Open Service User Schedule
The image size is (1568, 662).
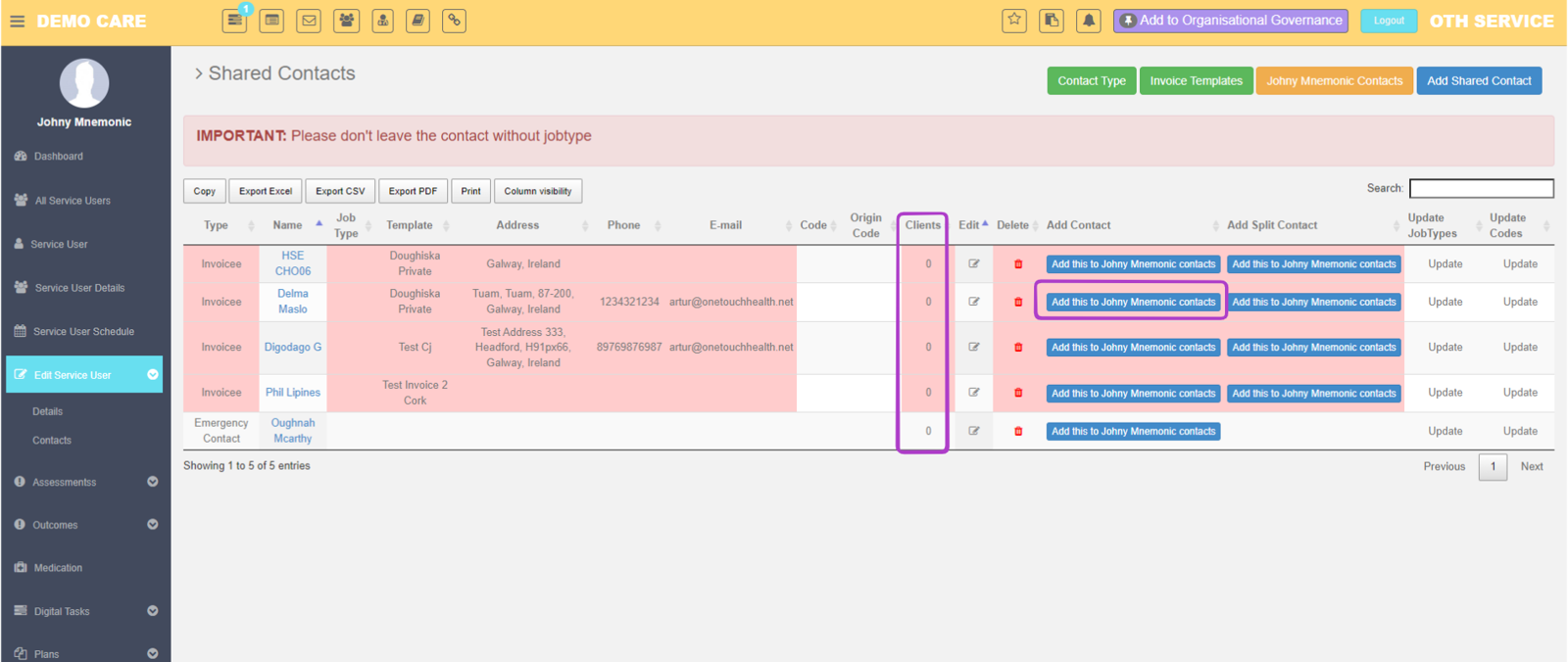click(85, 331)
